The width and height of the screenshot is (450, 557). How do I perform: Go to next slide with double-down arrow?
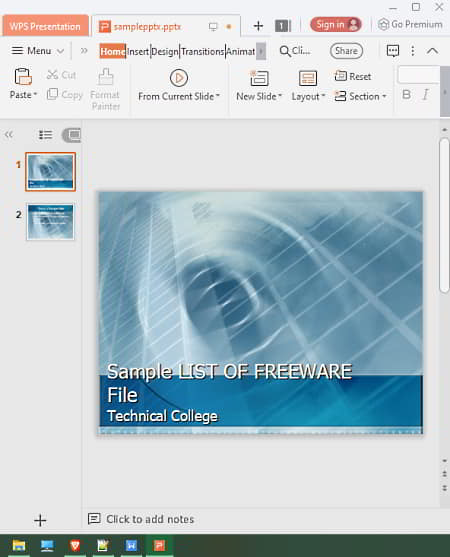(444, 488)
